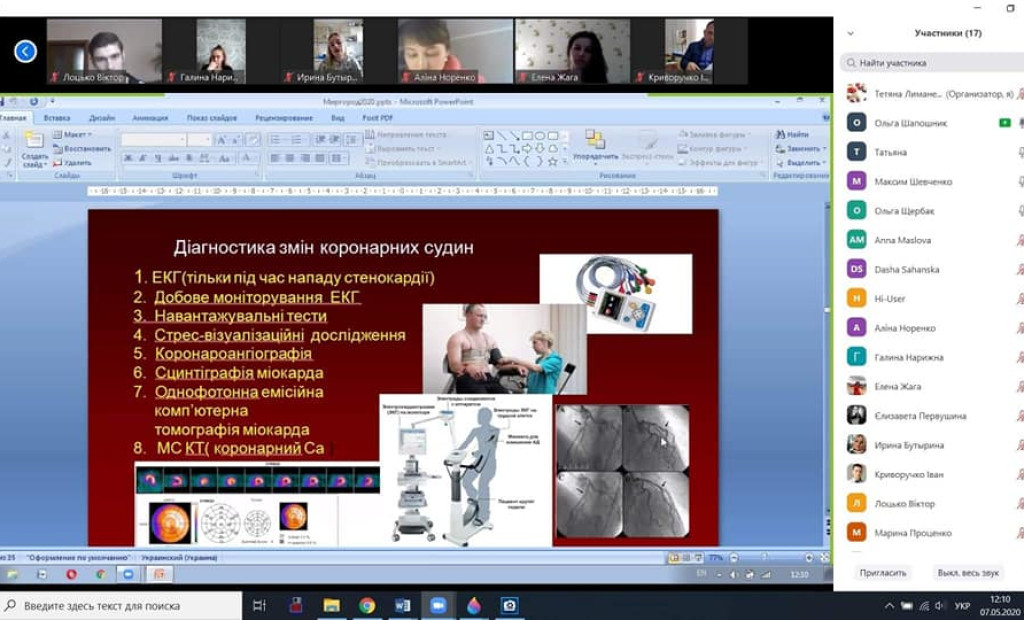Image resolution: width=1024 pixels, height=620 pixels.
Task: Expand the Shapes gallery with its arrow
Action: 565,160
